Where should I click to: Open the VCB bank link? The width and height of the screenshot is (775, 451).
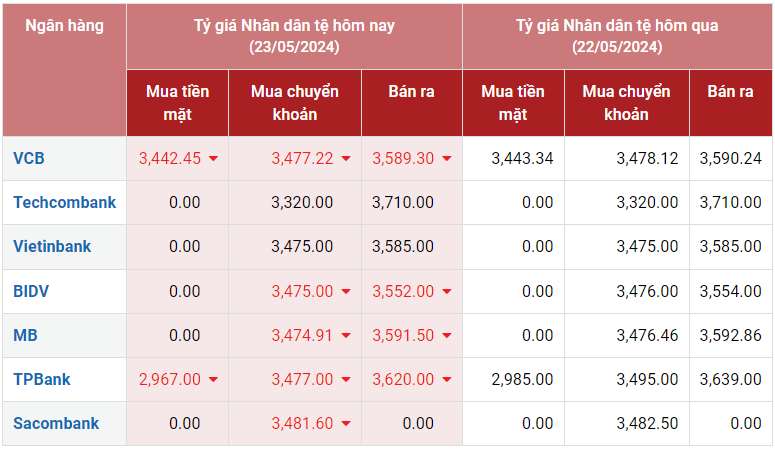[x=29, y=158]
